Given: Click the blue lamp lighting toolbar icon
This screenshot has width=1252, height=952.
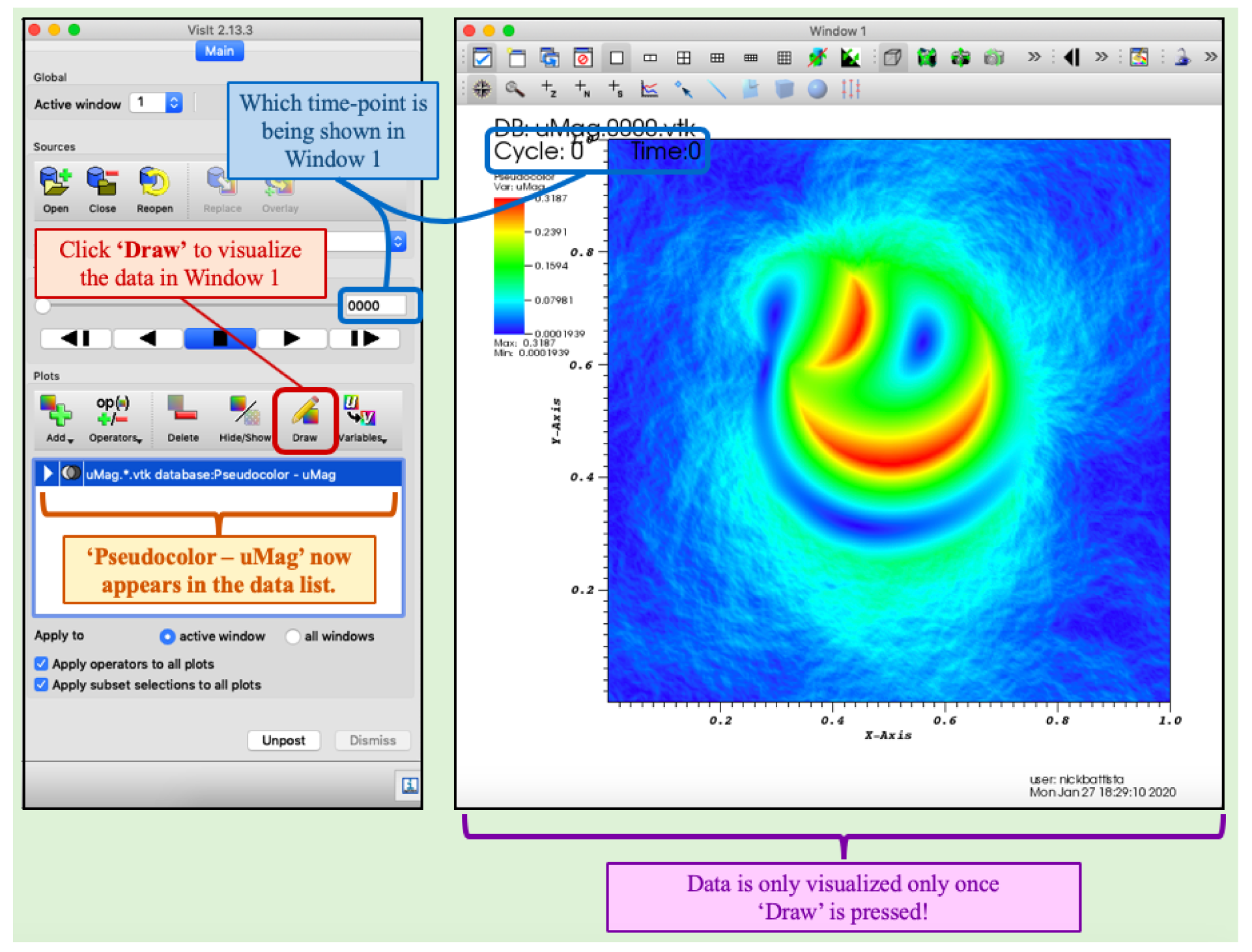Looking at the screenshot, I should pyautogui.click(x=1182, y=57).
